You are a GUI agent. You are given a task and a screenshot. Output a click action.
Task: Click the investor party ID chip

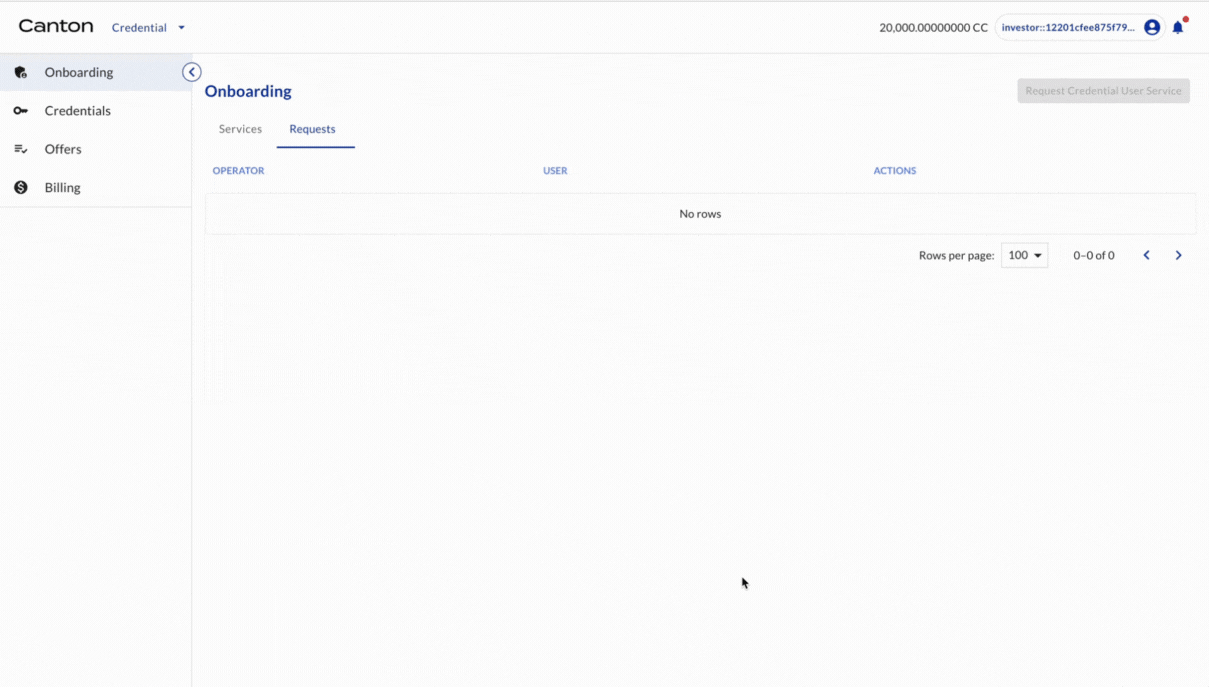click(1067, 28)
